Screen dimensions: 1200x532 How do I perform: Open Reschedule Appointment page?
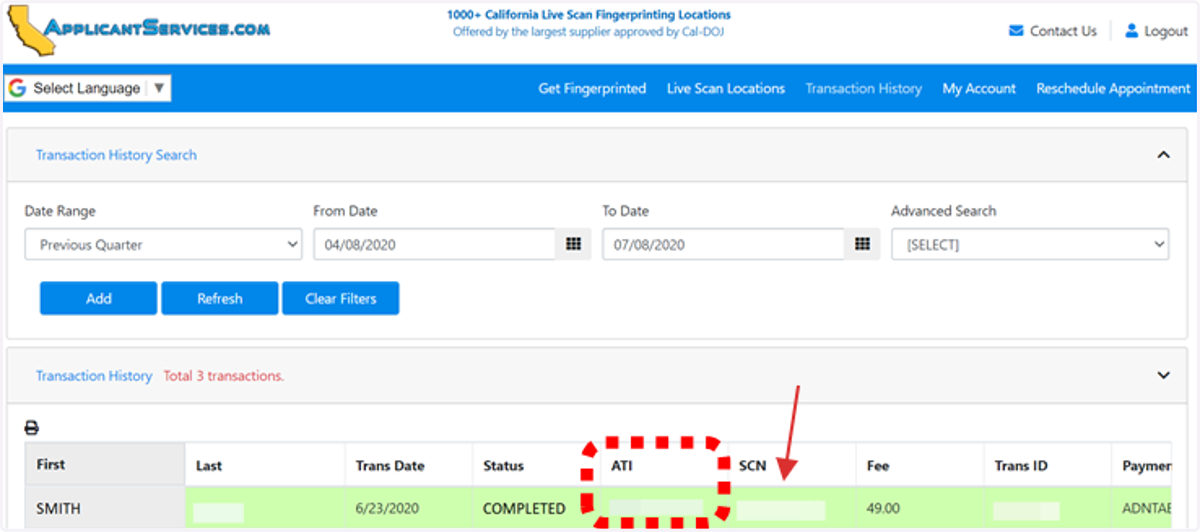tap(1113, 88)
